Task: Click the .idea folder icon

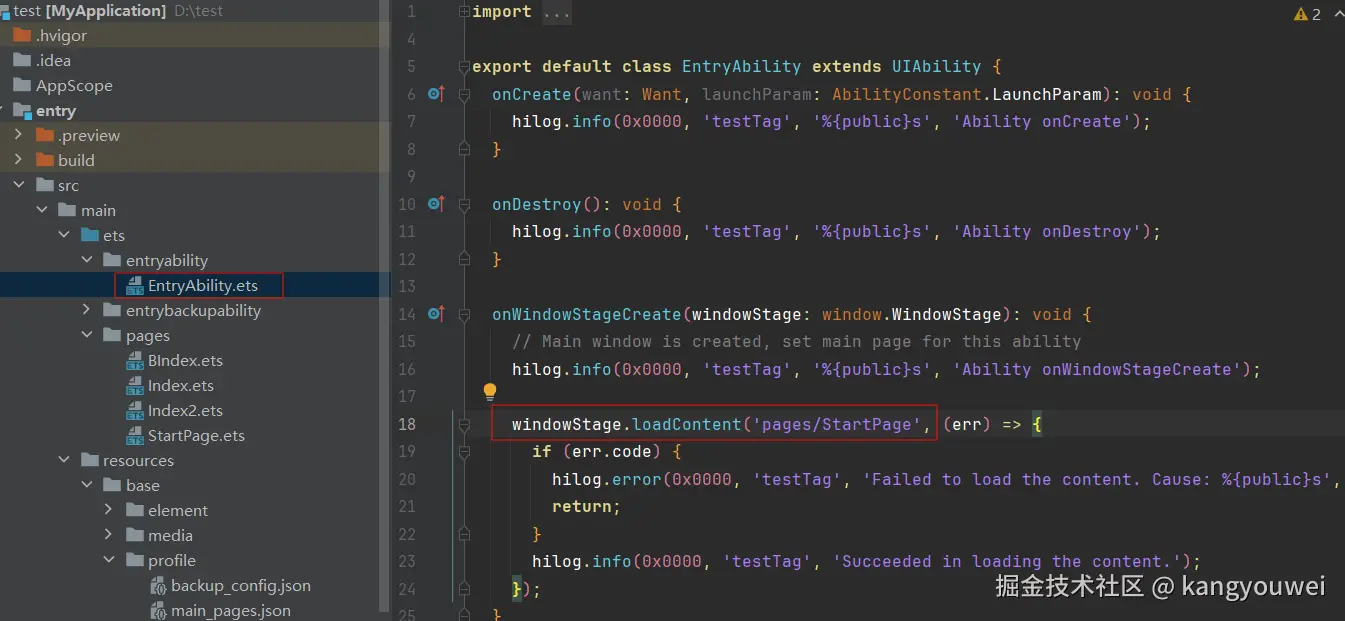Action: pos(22,60)
